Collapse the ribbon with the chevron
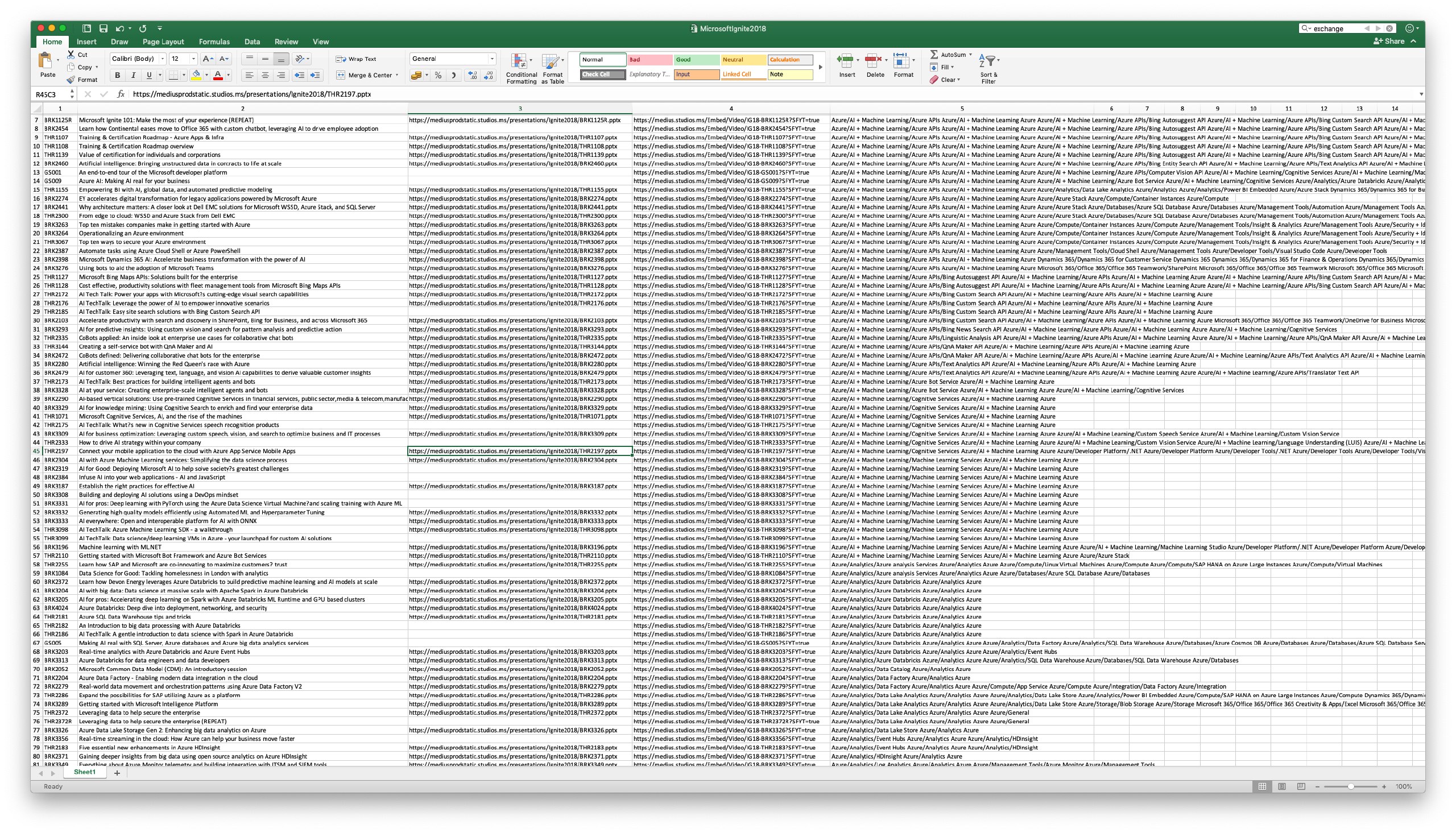The height and width of the screenshot is (833, 1456). pos(1413,41)
